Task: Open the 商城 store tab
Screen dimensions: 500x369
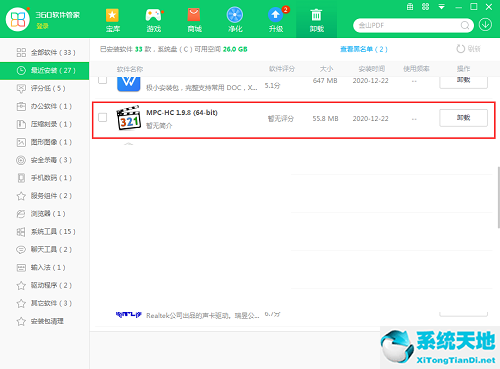Action: click(194, 20)
